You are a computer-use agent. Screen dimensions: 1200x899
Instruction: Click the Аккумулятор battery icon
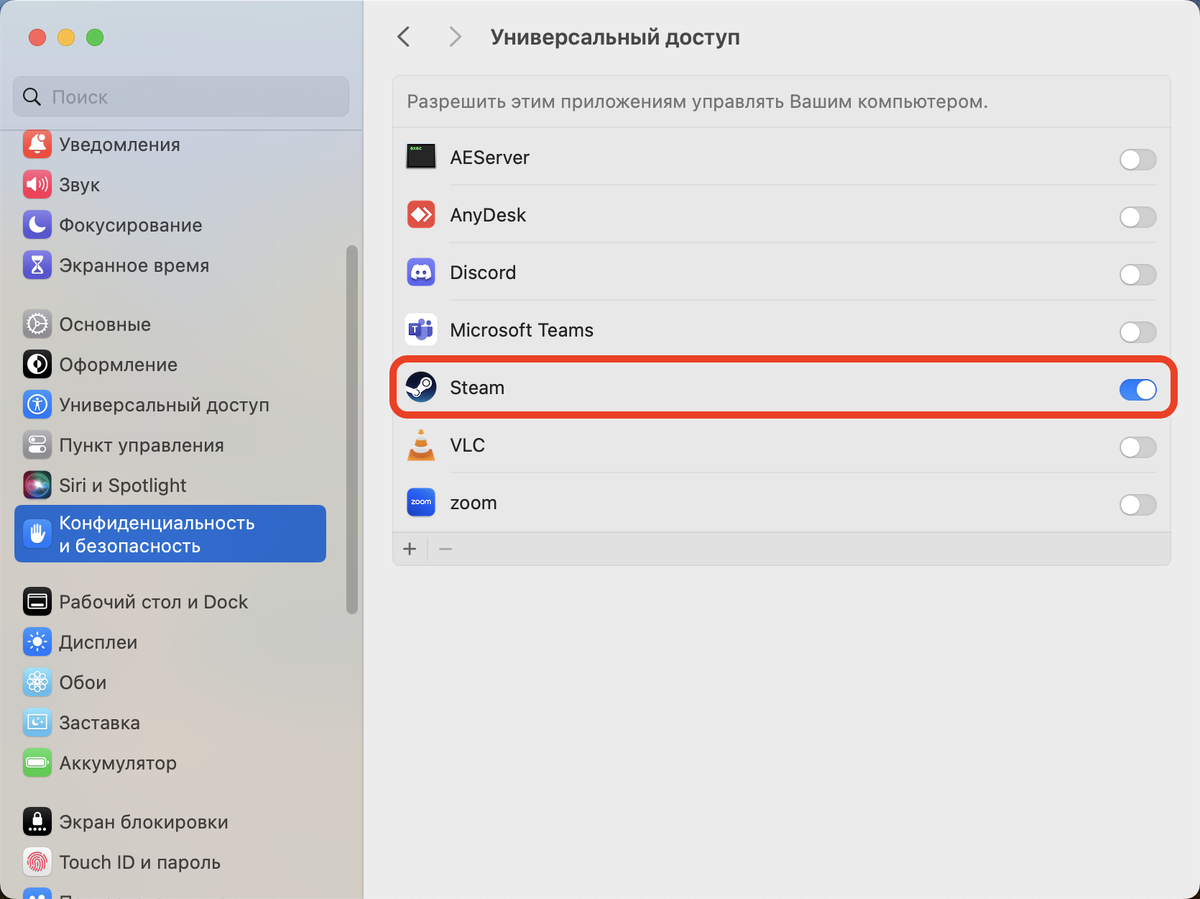[37, 763]
